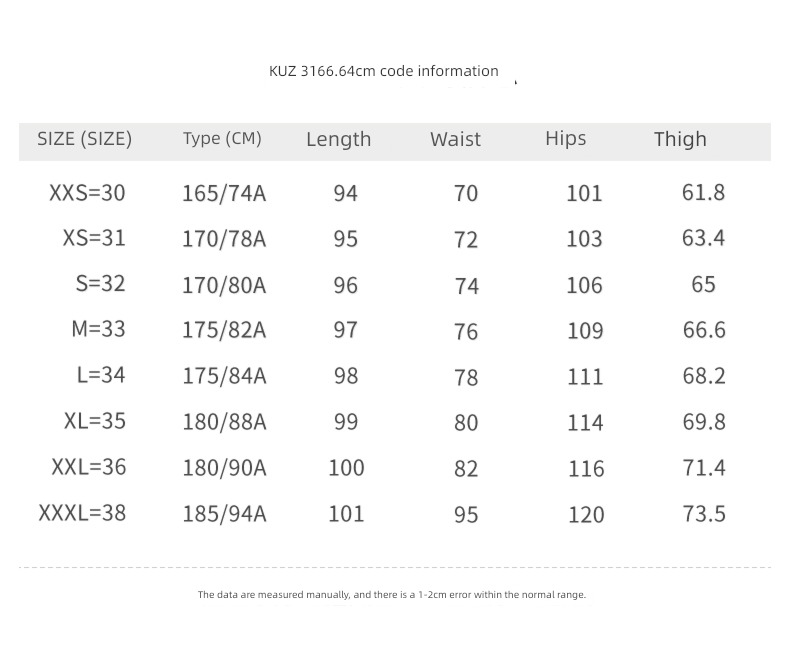The width and height of the screenshot is (790, 661).
Task: Click the SIZE (SIZE) header cell
Action: (85, 139)
